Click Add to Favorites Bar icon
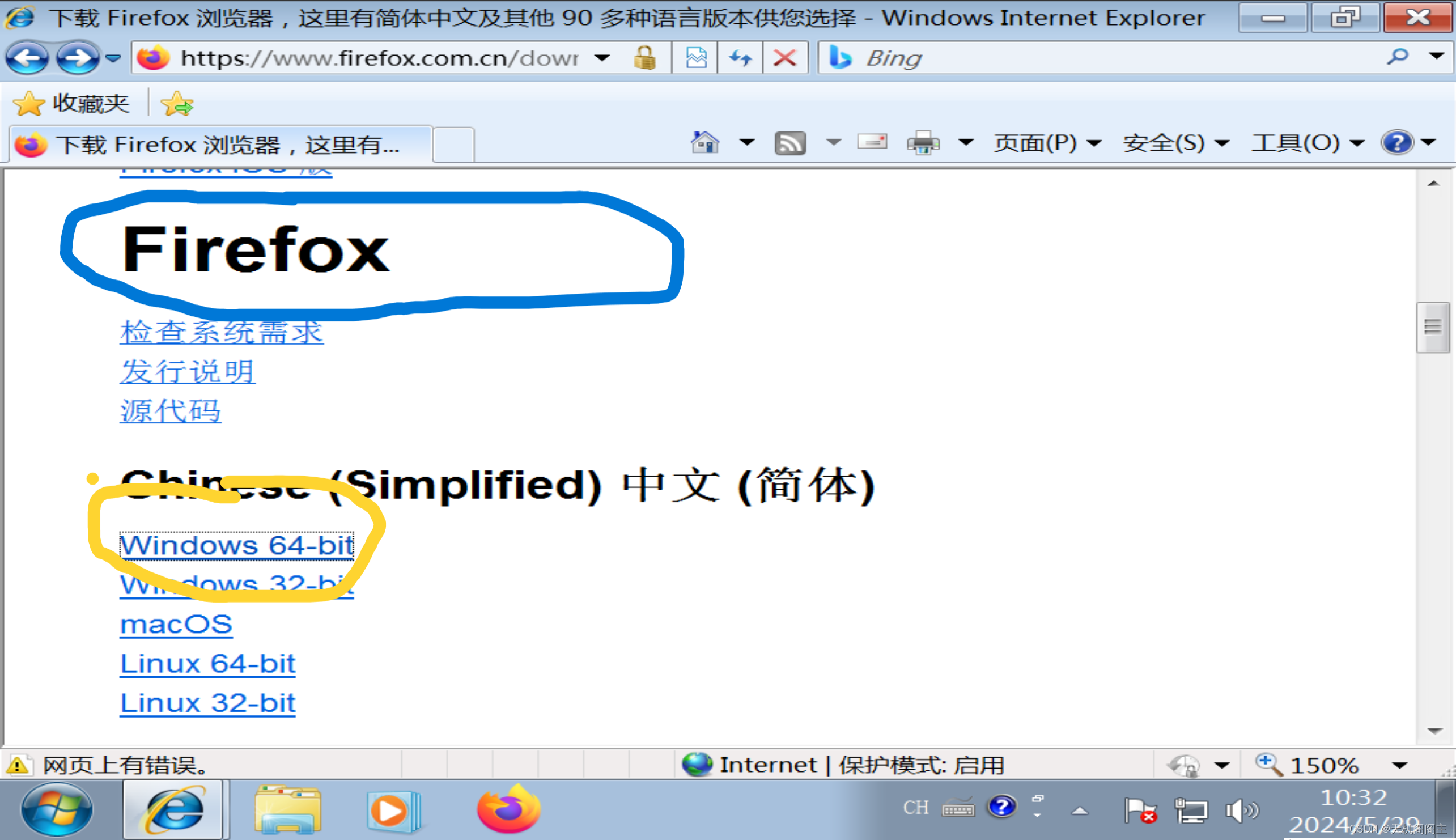Viewport: 1456px width, 840px height. (176, 104)
